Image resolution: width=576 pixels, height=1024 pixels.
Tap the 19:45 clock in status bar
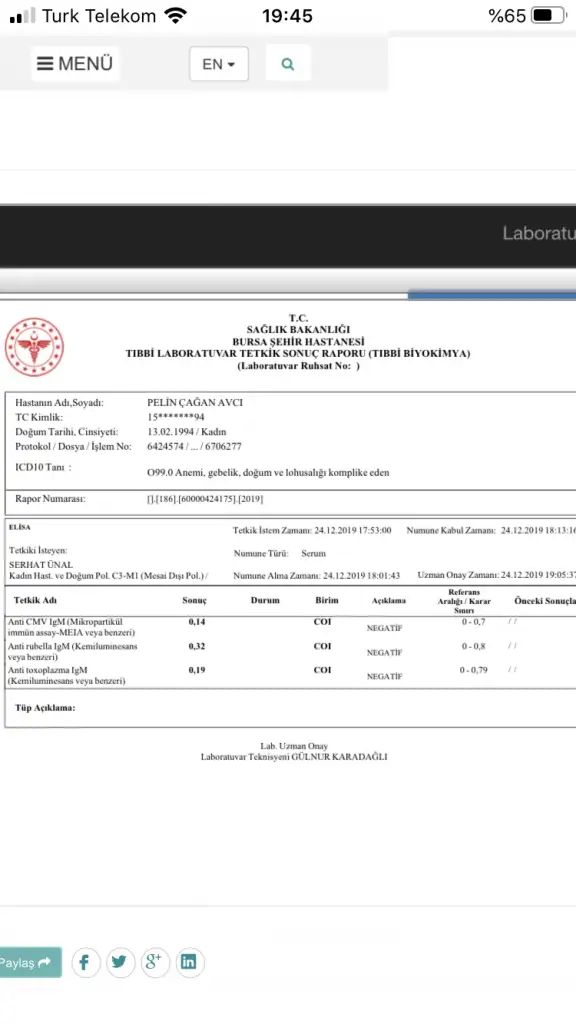coord(287,16)
